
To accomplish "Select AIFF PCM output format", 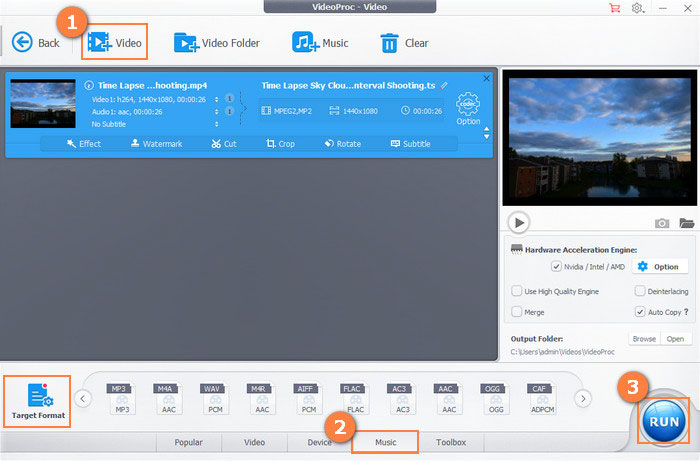I will coord(308,398).
